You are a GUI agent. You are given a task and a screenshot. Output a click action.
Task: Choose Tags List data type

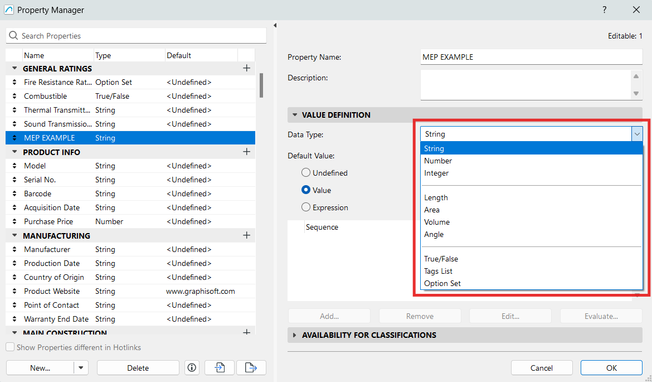point(531,271)
